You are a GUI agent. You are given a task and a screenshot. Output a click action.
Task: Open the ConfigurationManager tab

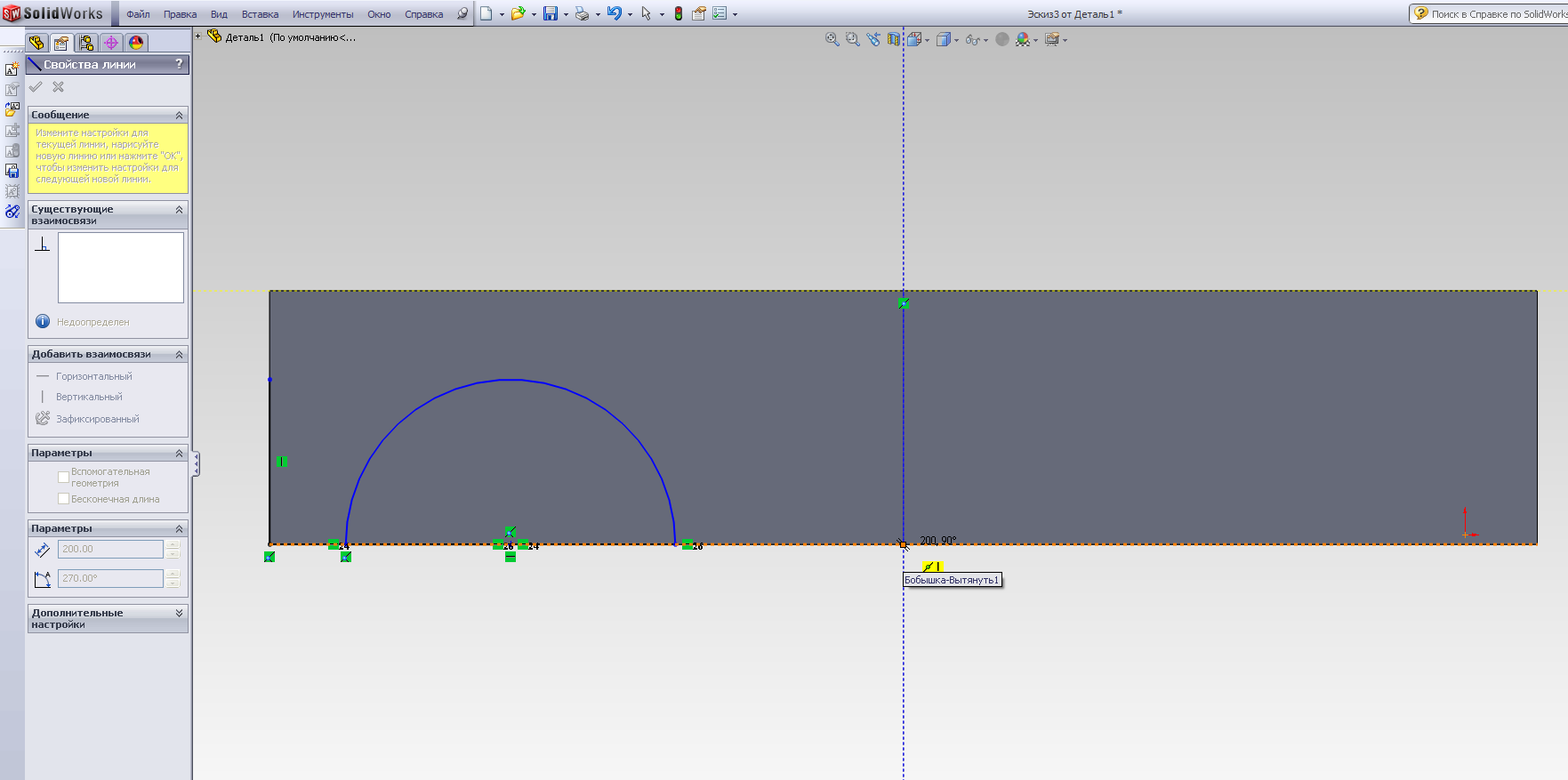click(86, 43)
